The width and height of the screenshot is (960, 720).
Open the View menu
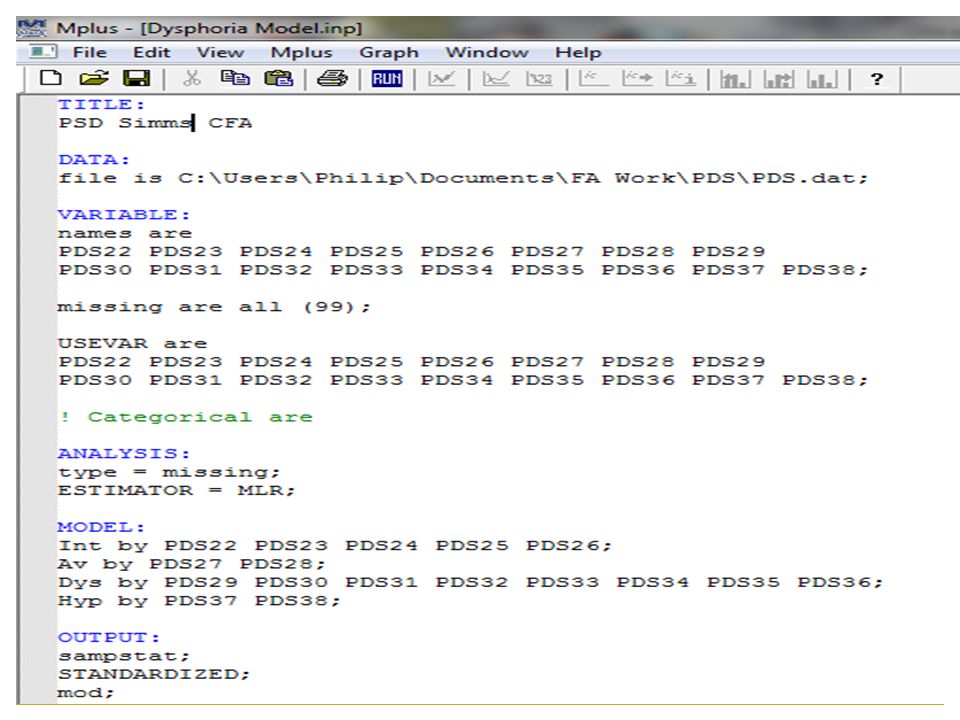[220, 52]
